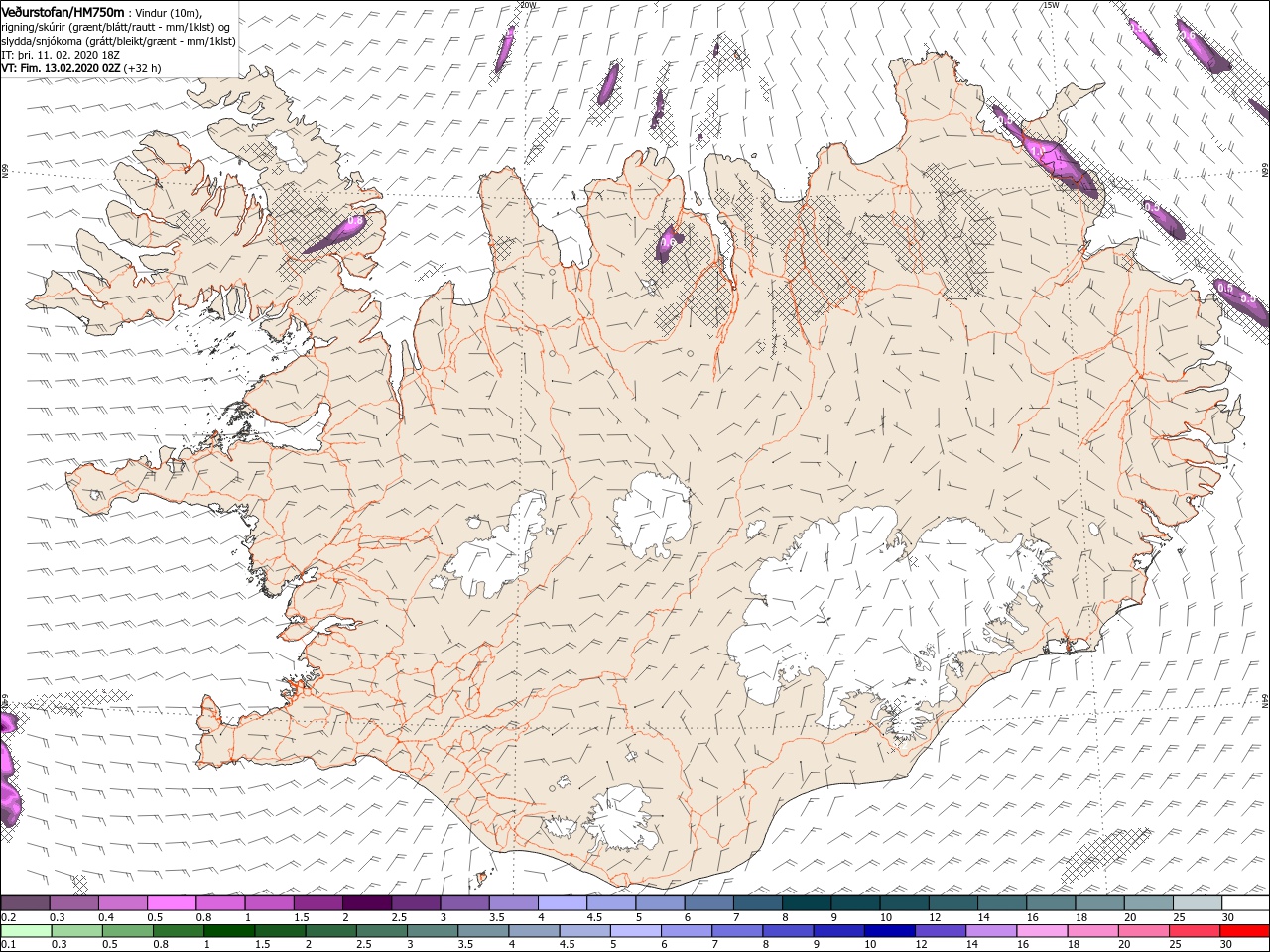
Task: Click the purple snow band over the Westfjords
Action: [335, 233]
